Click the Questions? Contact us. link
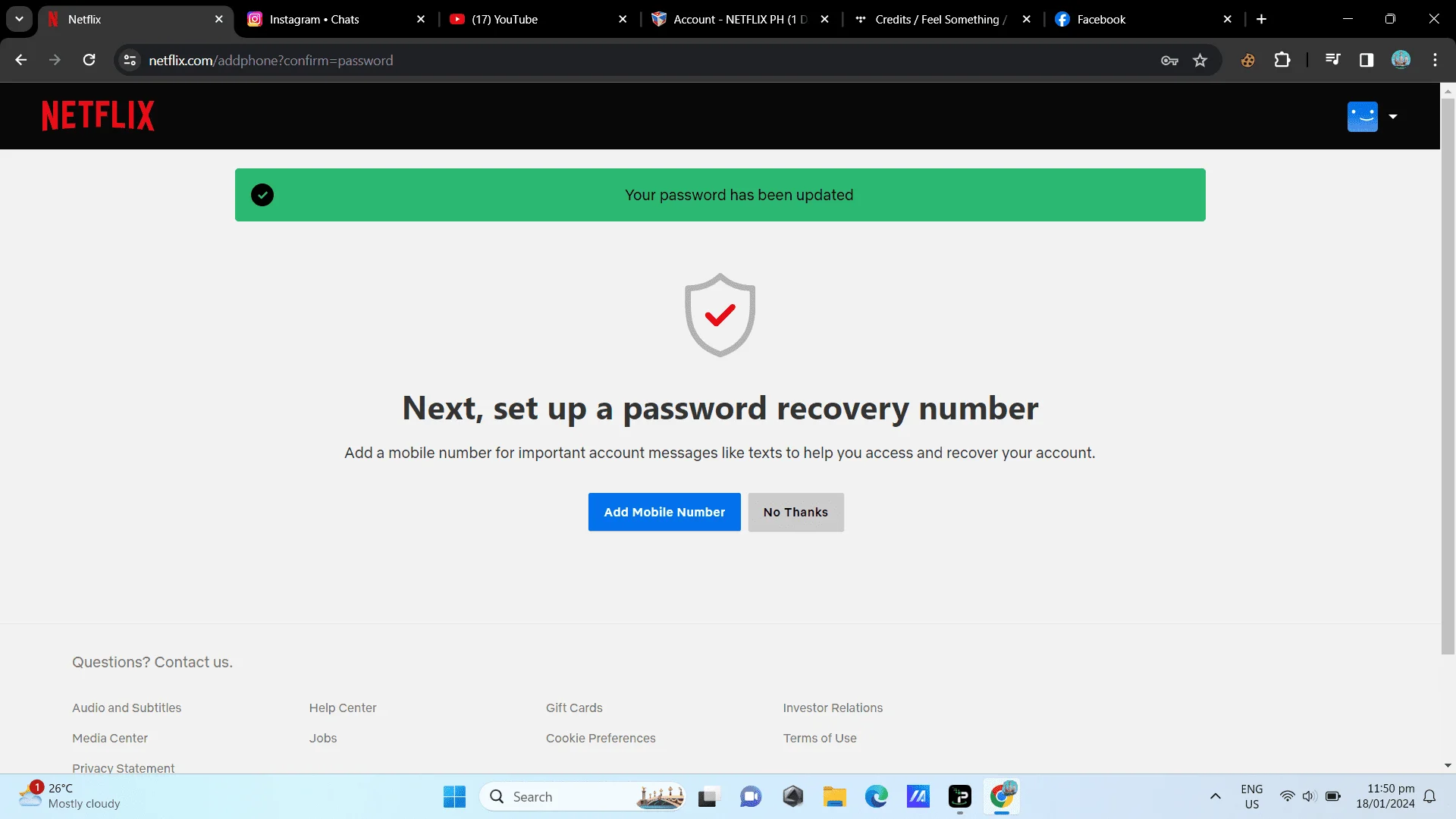Viewport: 1456px width, 819px height. (x=152, y=662)
